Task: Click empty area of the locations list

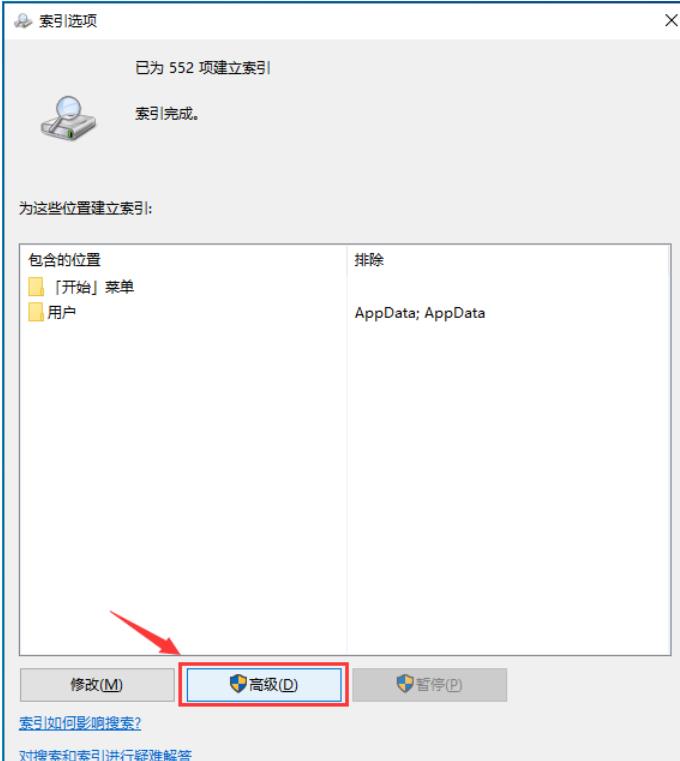Action: point(183,485)
